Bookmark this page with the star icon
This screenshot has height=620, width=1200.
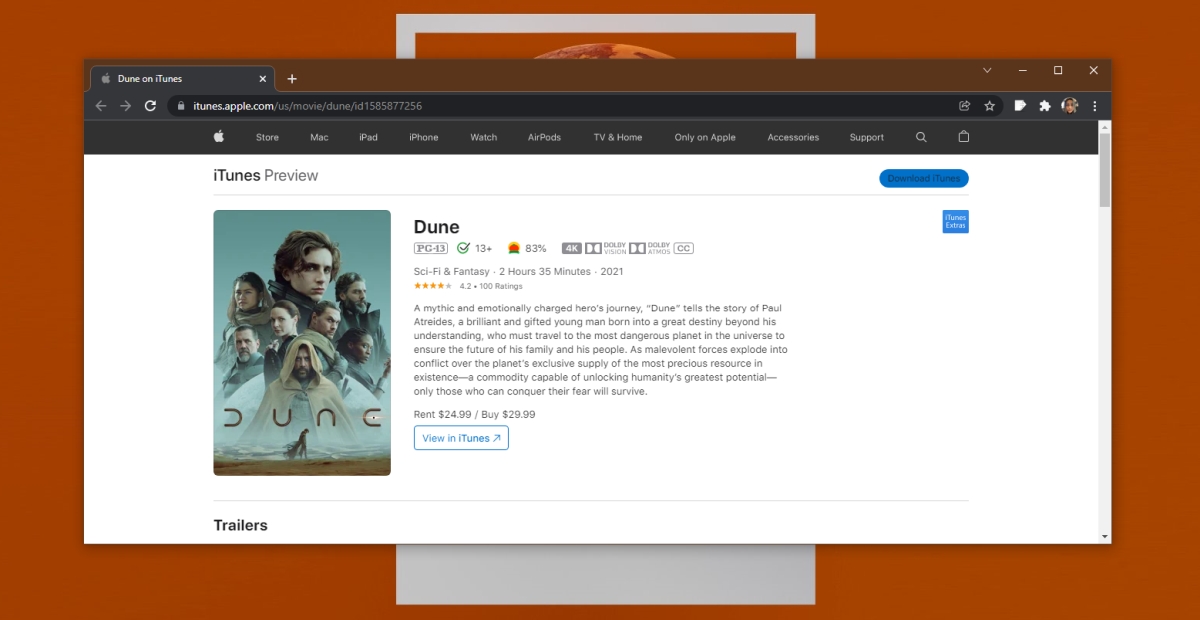click(990, 105)
